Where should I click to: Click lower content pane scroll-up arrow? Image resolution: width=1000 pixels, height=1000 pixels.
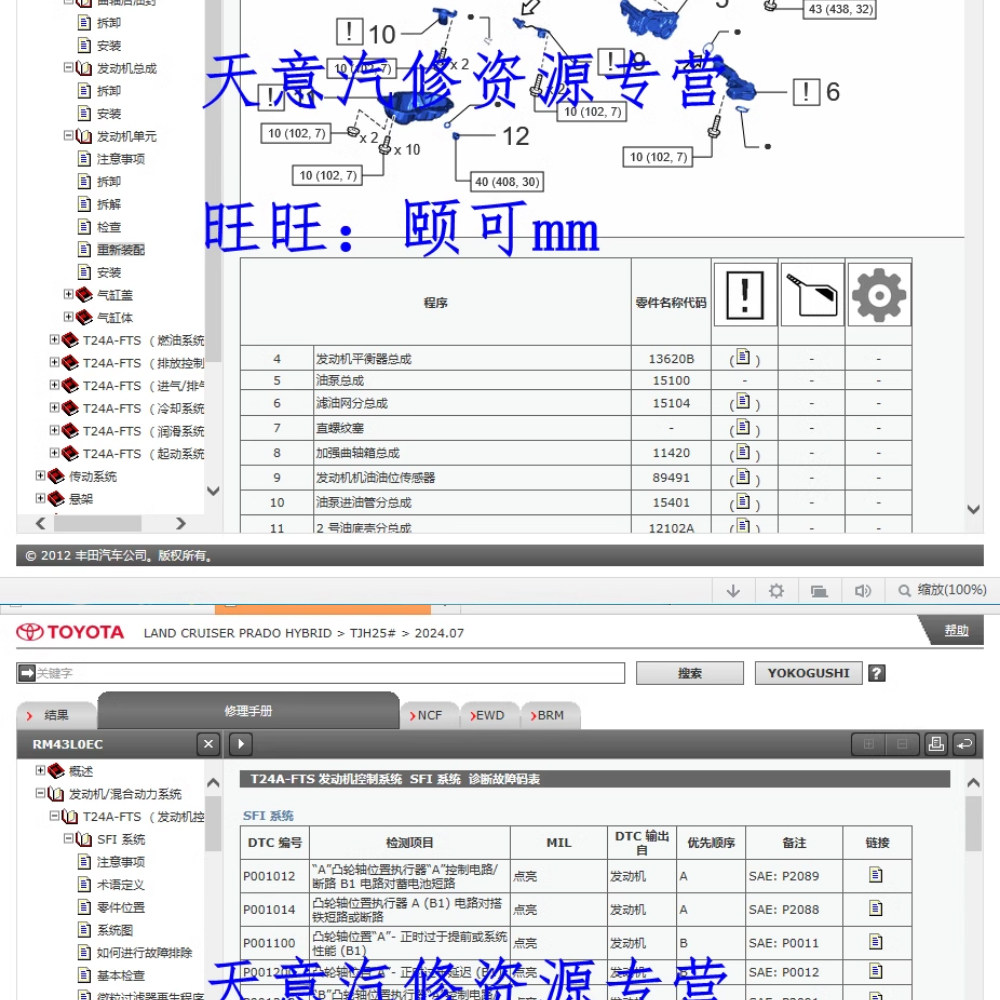tap(973, 782)
